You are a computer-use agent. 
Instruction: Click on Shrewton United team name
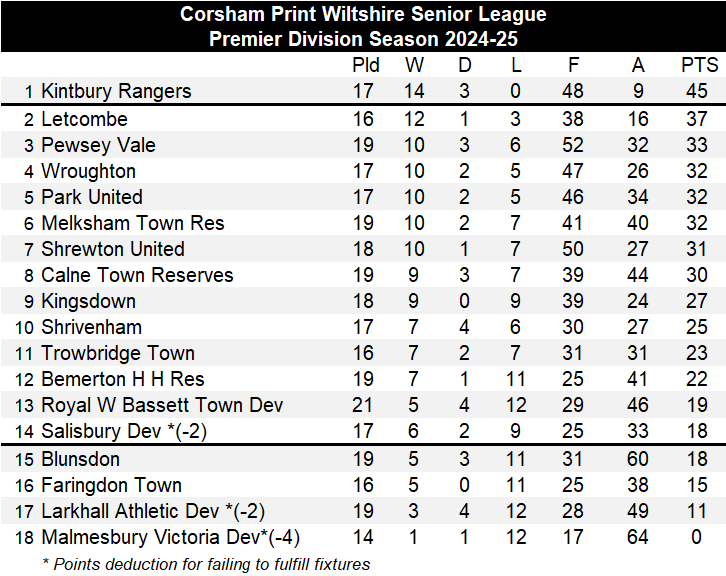tap(112, 249)
